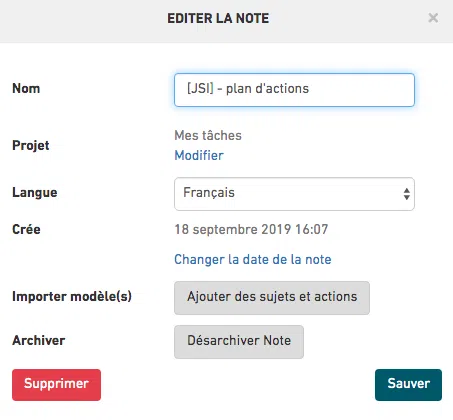
Task: Click Ajouter des sujets et actions button
Action: (272, 298)
